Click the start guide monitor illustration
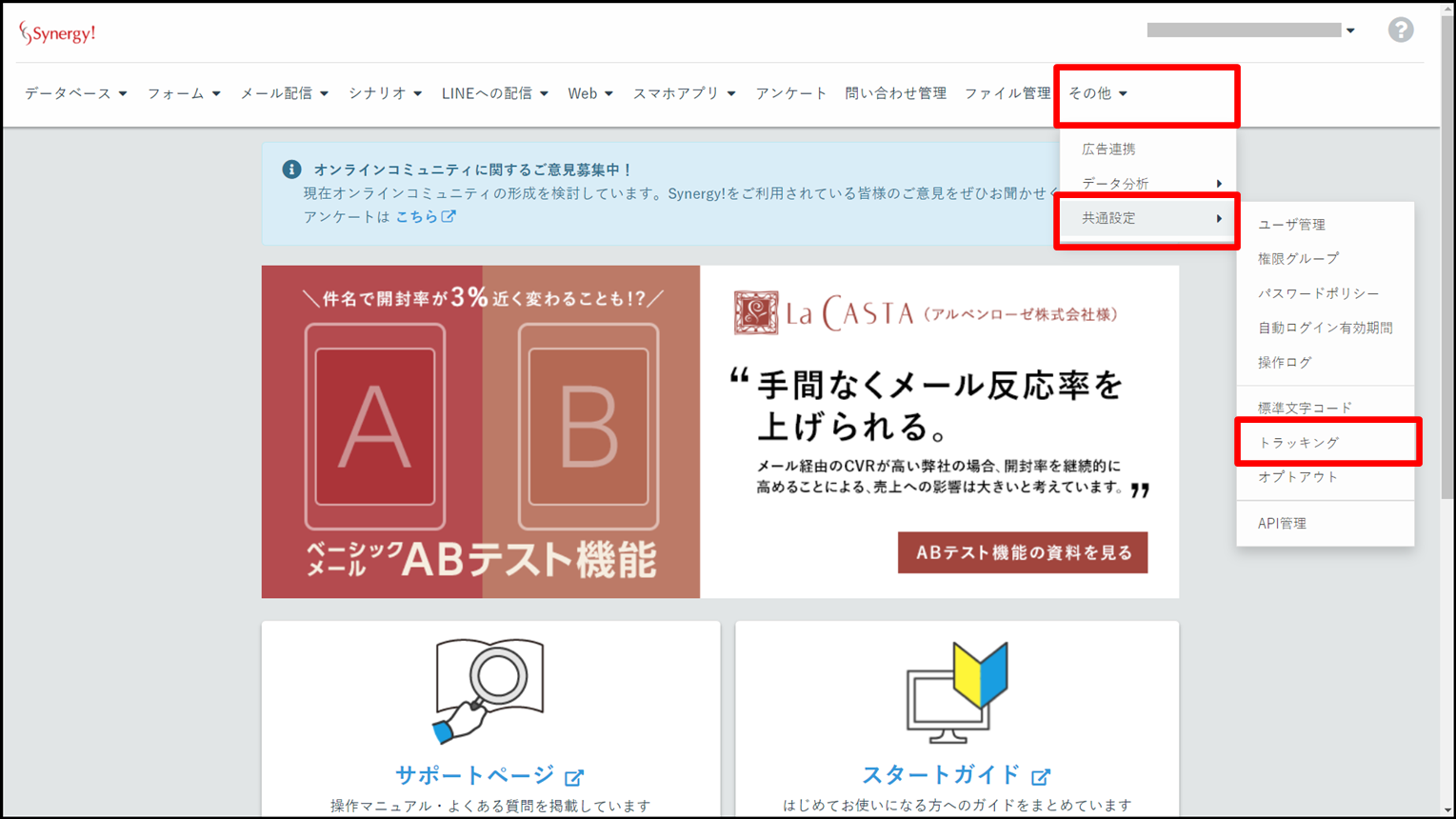 pyautogui.click(x=956, y=692)
